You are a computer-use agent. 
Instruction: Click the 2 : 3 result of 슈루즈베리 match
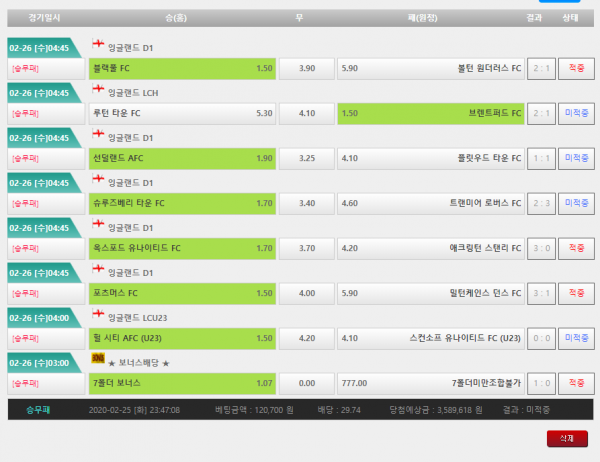(540, 203)
